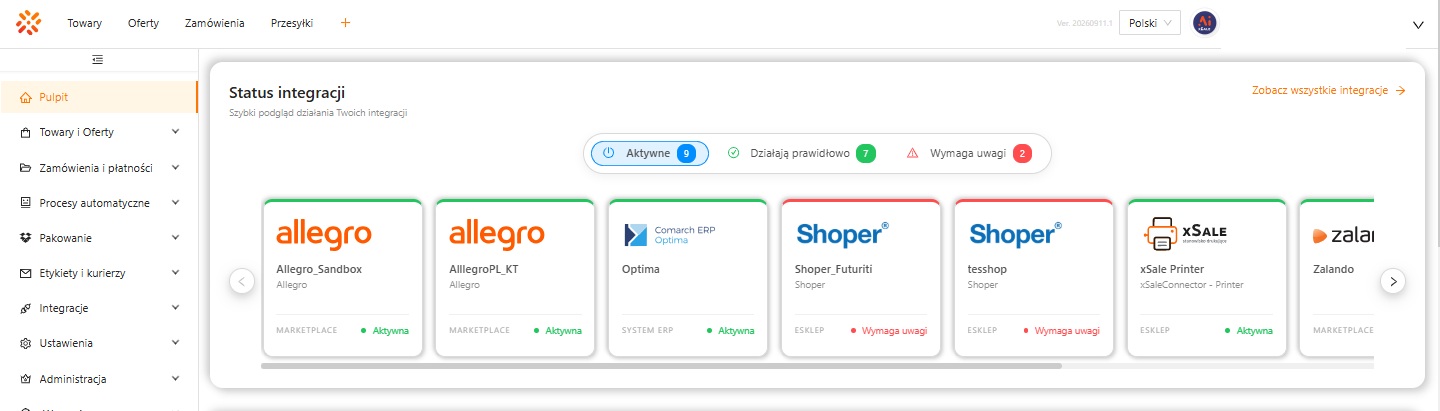Click the Integracje plug icon
The height and width of the screenshot is (411, 1440).
pos(26,308)
